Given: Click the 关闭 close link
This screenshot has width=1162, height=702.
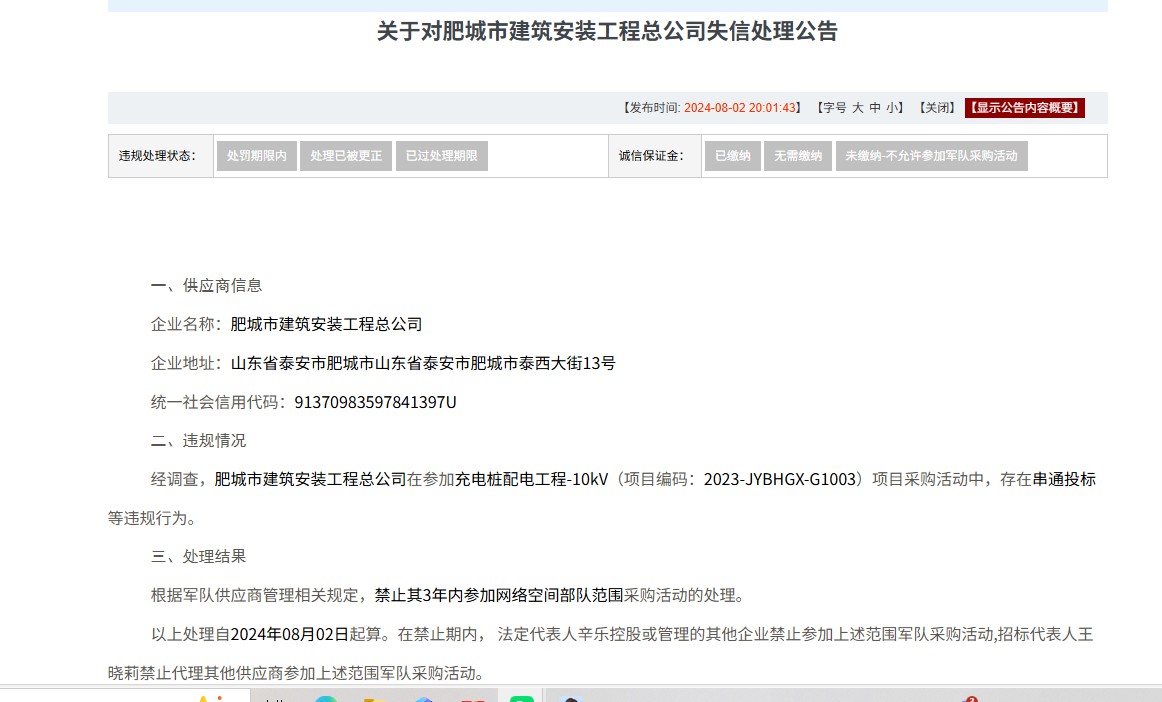Looking at the screenshot, I should [937, 108].
